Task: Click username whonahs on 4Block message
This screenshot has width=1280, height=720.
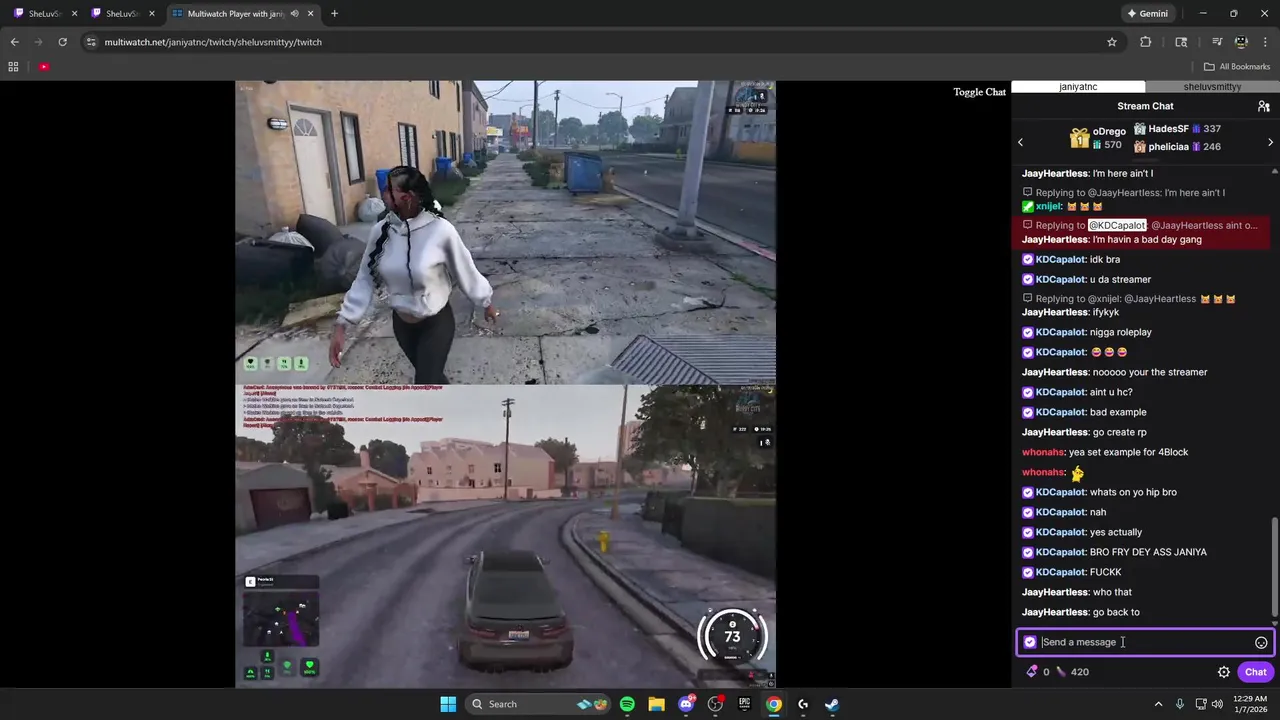Action: [x=1043, y=452]
